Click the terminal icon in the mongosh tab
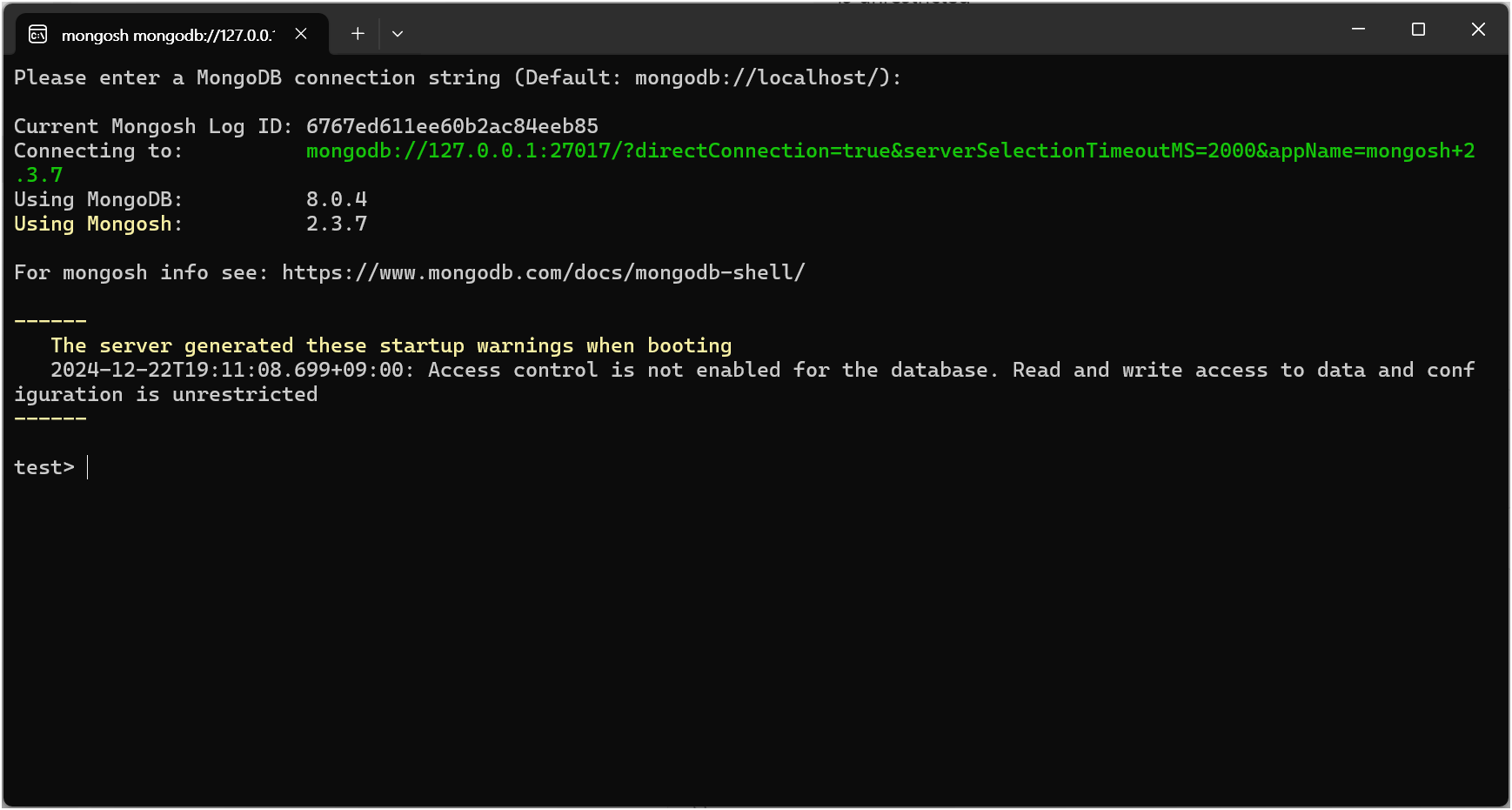The width and height of the screenshot is (1512, 810). point(37,34)
